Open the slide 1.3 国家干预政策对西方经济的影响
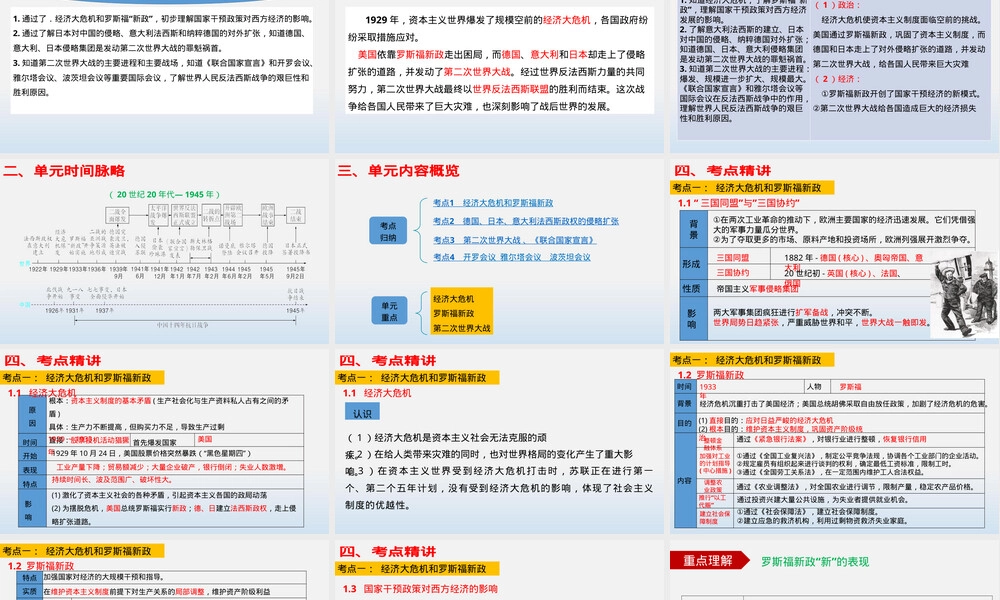 tap(499, 570)
